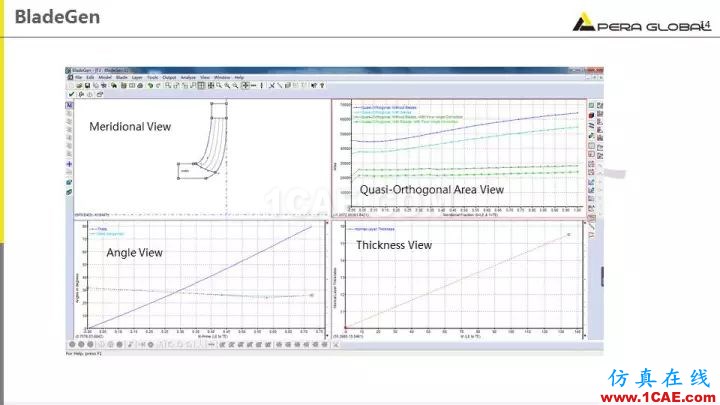Screen dimensions: 720x405
Task: Click the blue plus sidebar icon
Action: 69,164
